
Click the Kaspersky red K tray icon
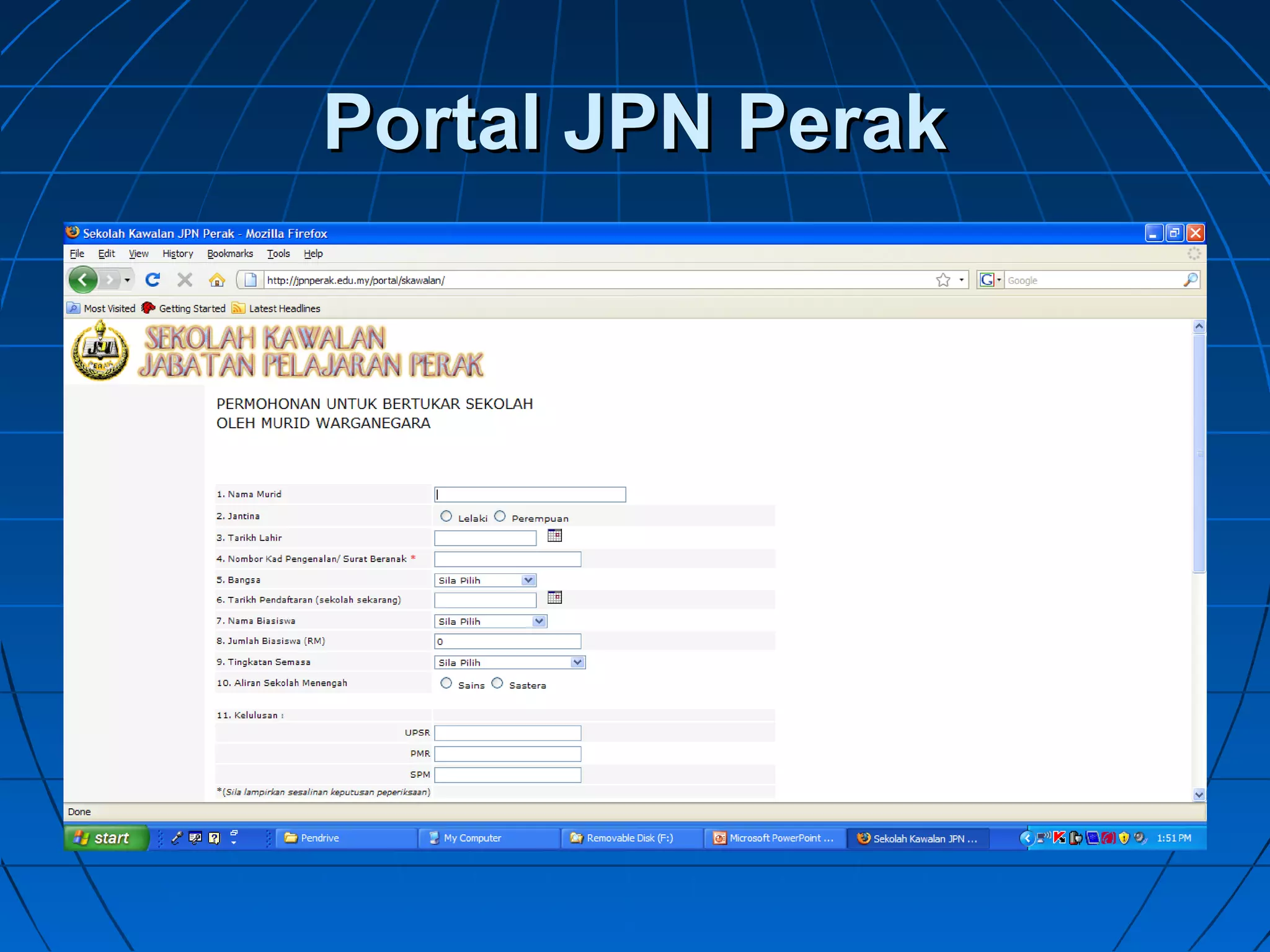coord(1059,838)
